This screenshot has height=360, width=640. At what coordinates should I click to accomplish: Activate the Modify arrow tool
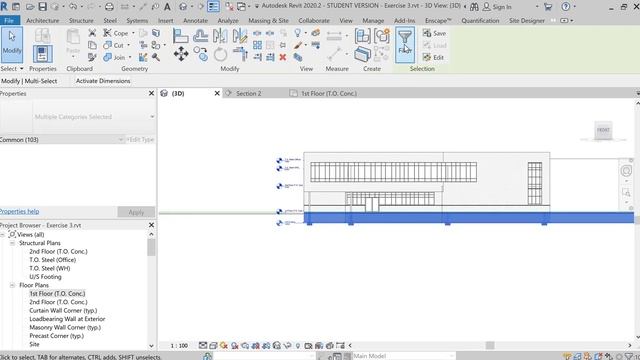[12, 44]
